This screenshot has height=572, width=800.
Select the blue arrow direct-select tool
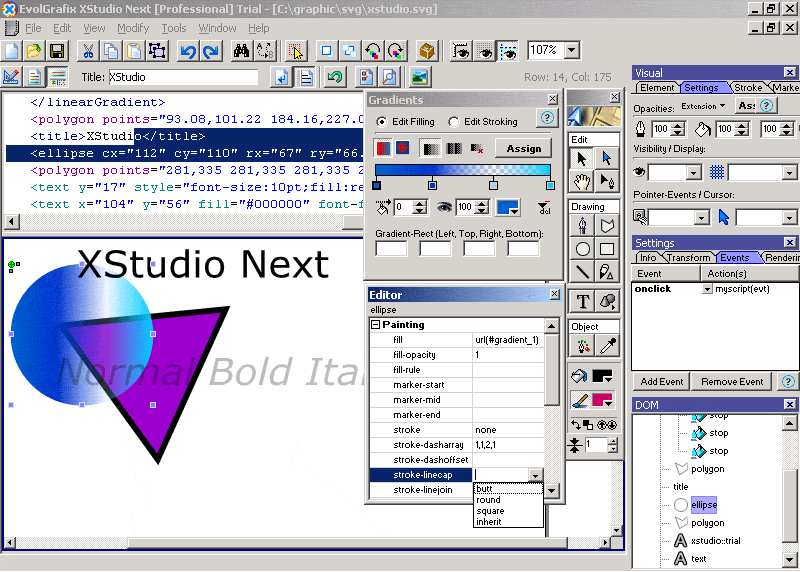tap(607, 158)
